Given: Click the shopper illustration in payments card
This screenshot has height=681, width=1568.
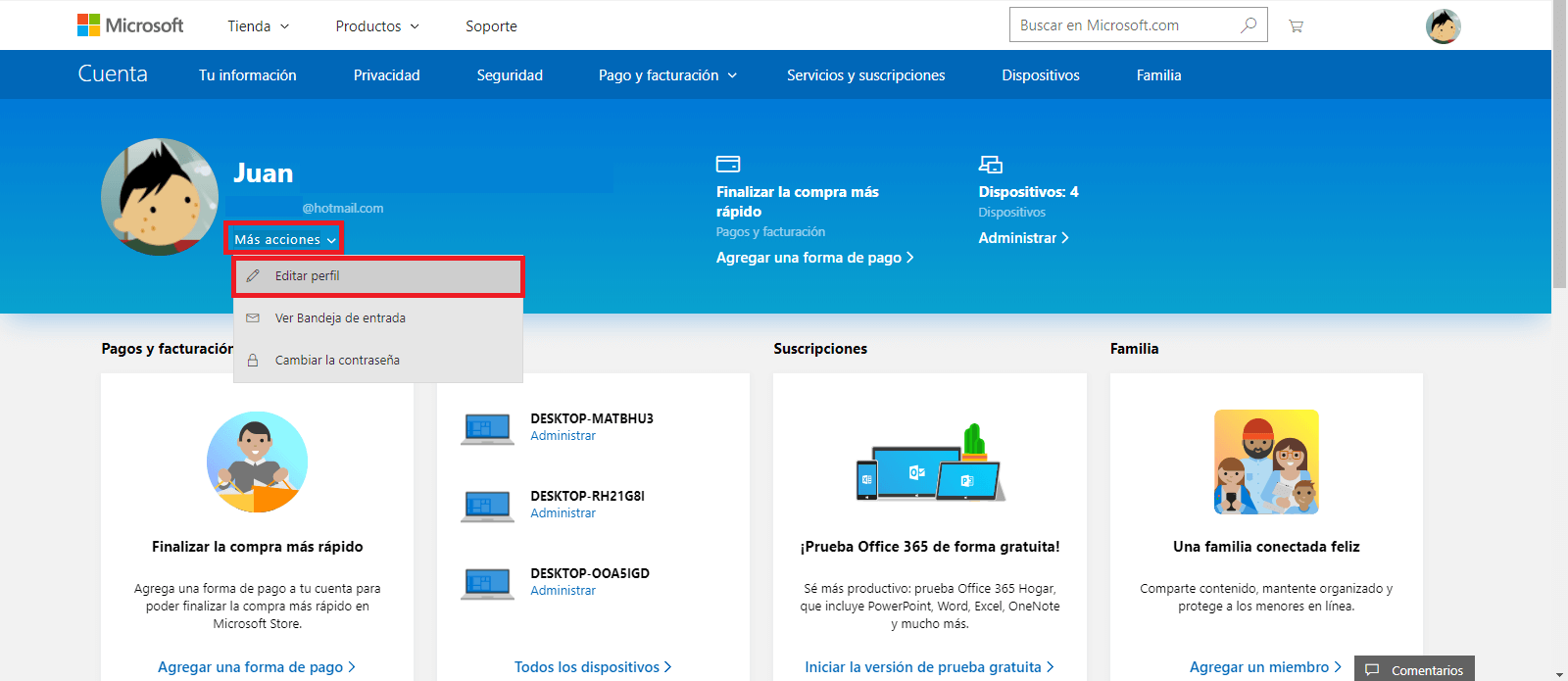Looking at the screenshot, I should (257, 462).
